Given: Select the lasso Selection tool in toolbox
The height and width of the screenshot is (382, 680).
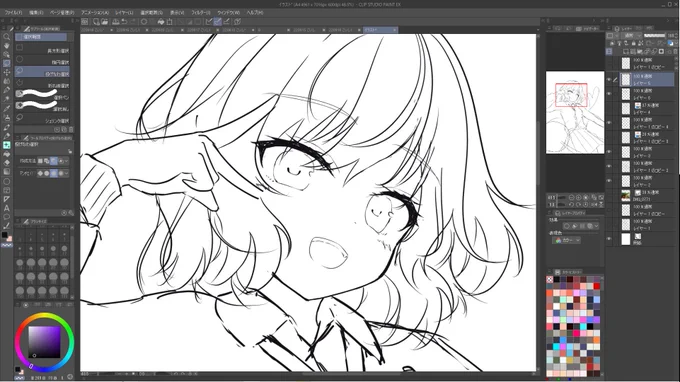Looking at the screenshot, I should point(7,63).
